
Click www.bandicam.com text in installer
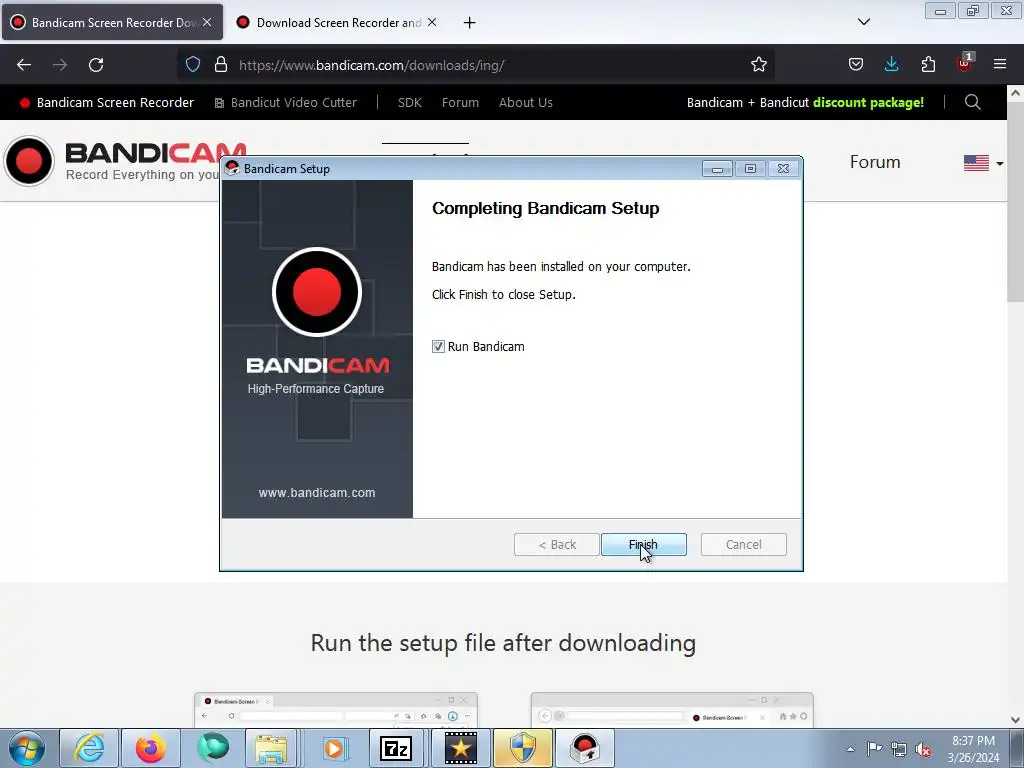(x=317, y=492)
